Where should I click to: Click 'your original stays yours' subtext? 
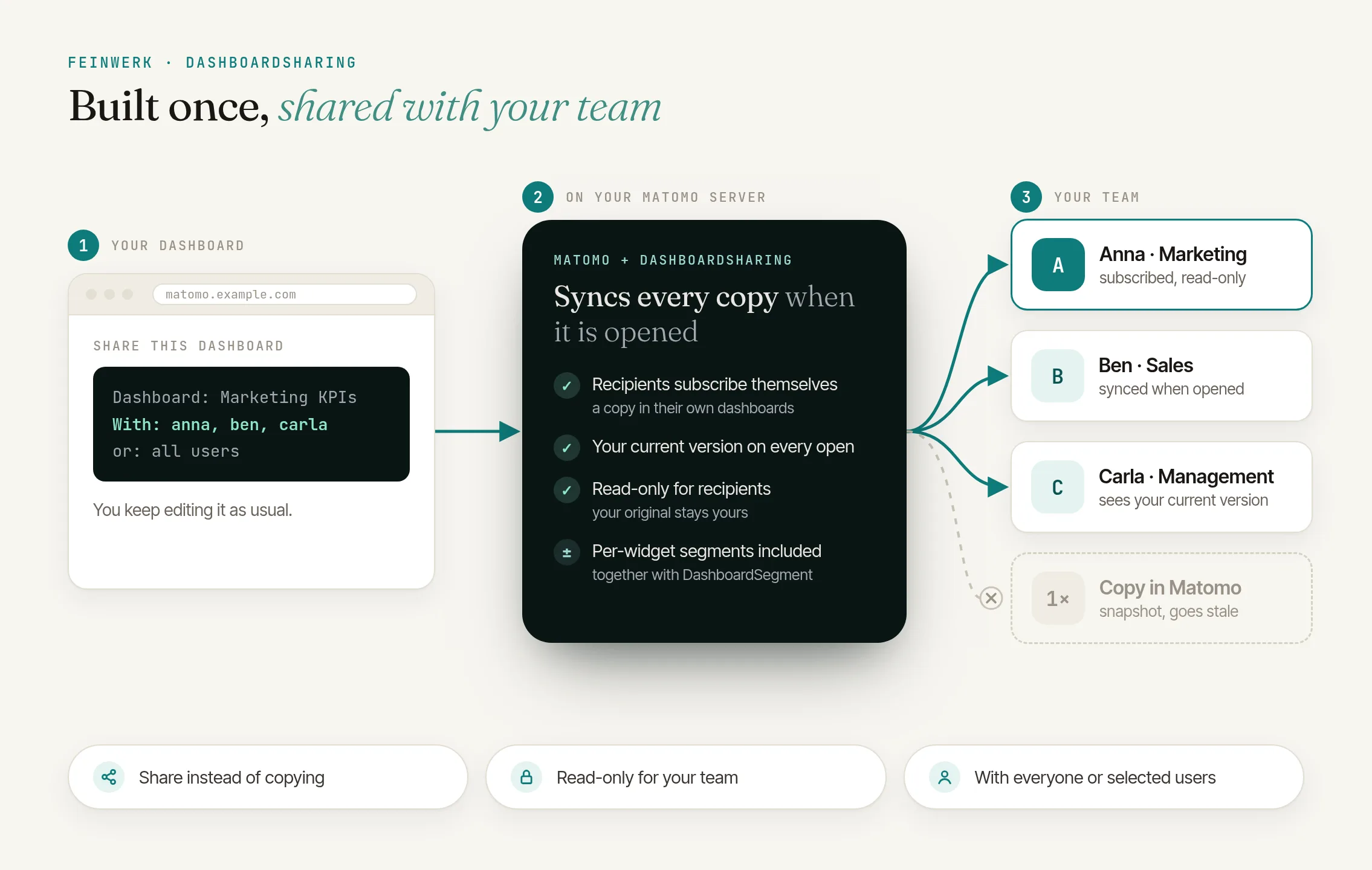(670, 512)
